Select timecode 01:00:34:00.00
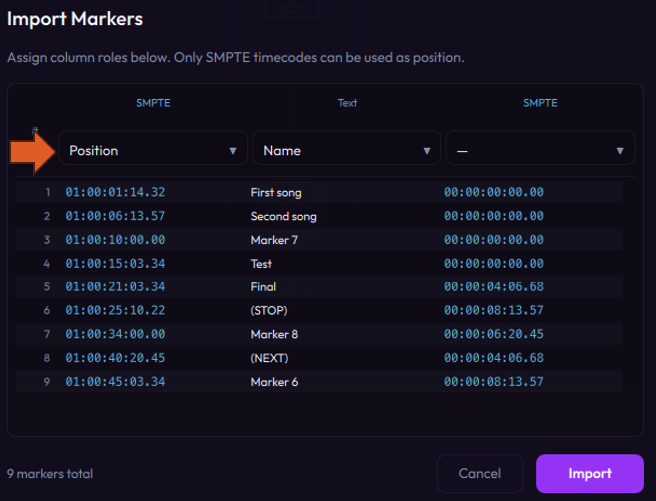Image resolution: width=656 pixels, height=501 pixels. 115,334
